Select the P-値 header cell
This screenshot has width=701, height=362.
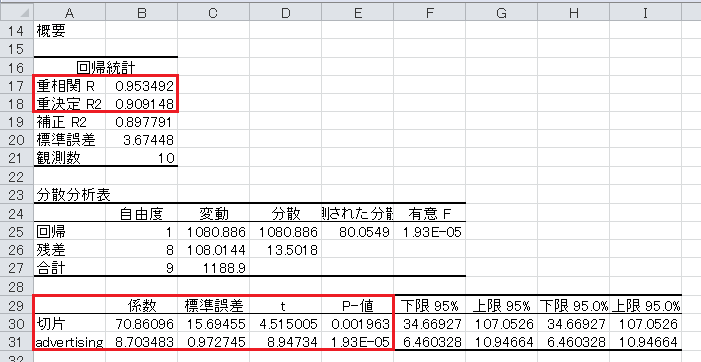coord(358,306)
